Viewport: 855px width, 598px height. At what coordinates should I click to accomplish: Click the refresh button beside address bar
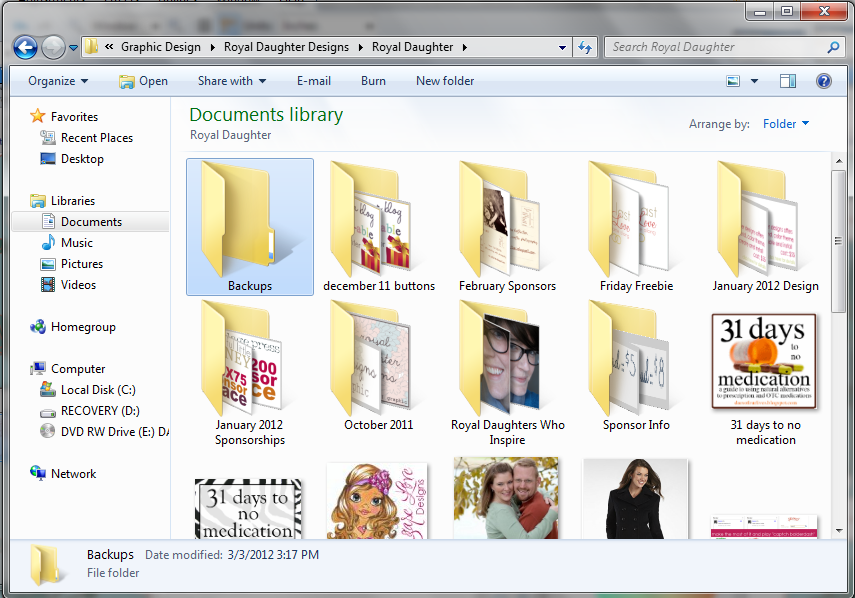[x=586, y=47]
